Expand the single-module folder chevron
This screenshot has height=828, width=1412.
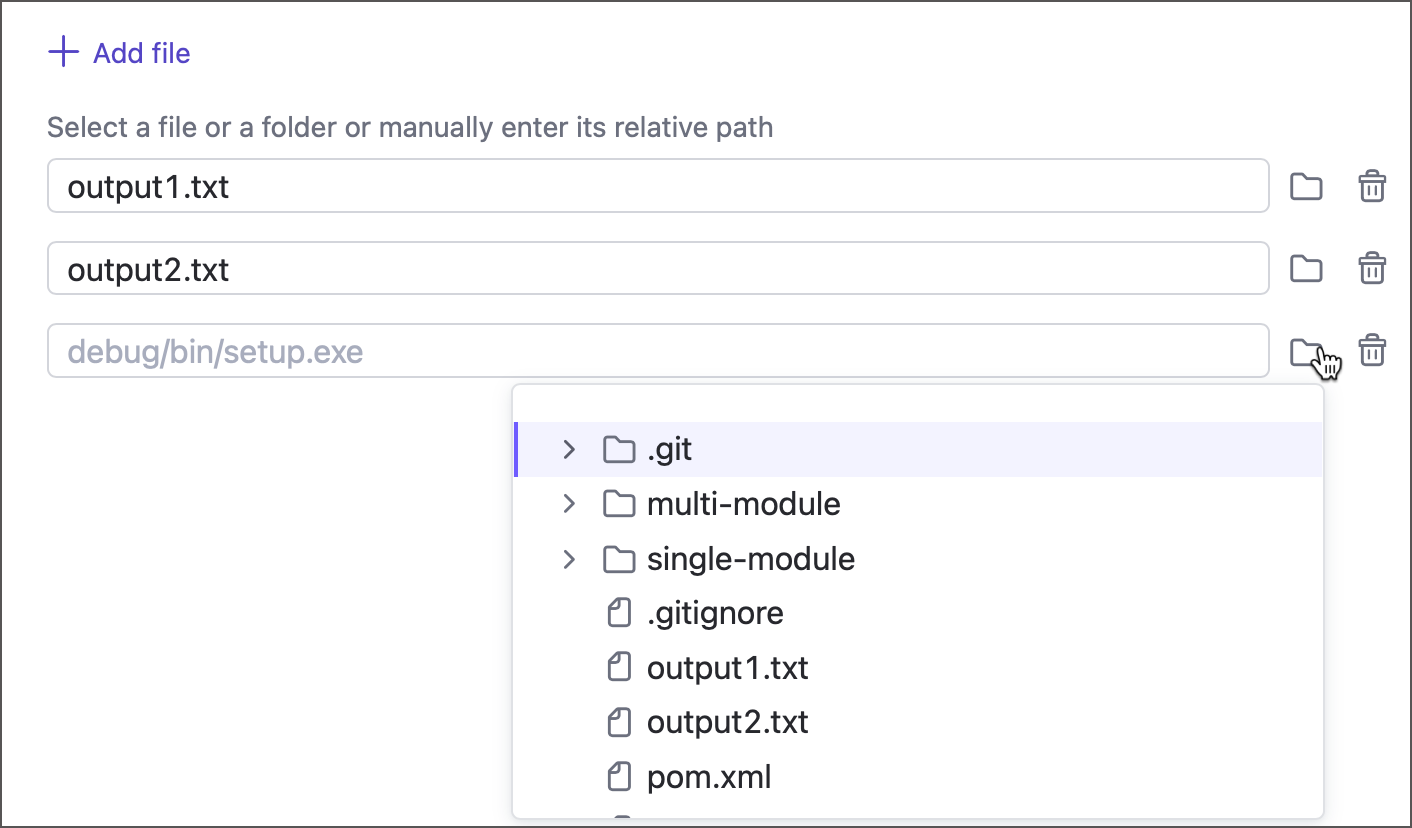(x=569, y=559)
